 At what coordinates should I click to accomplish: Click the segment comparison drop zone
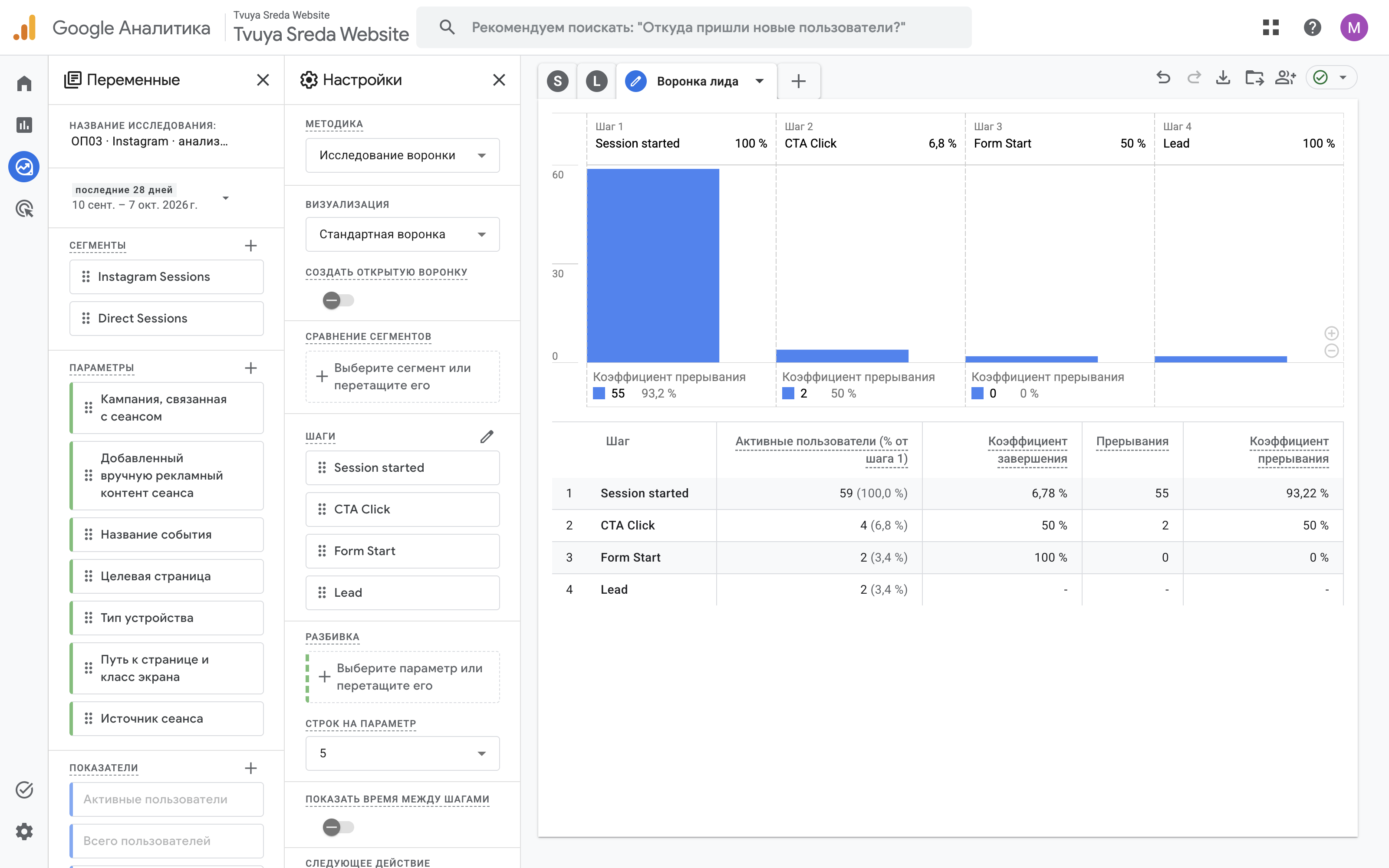[x=402, y=377]
